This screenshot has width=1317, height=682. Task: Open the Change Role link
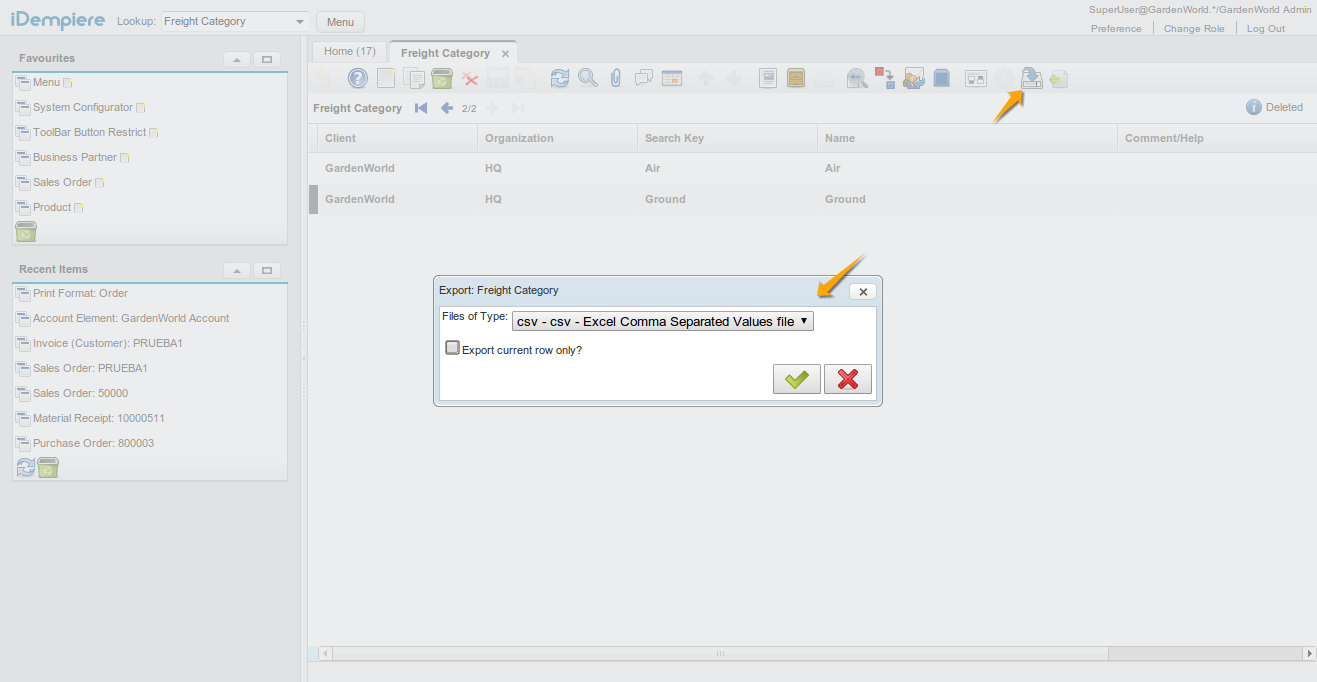tap(1193, 28)
